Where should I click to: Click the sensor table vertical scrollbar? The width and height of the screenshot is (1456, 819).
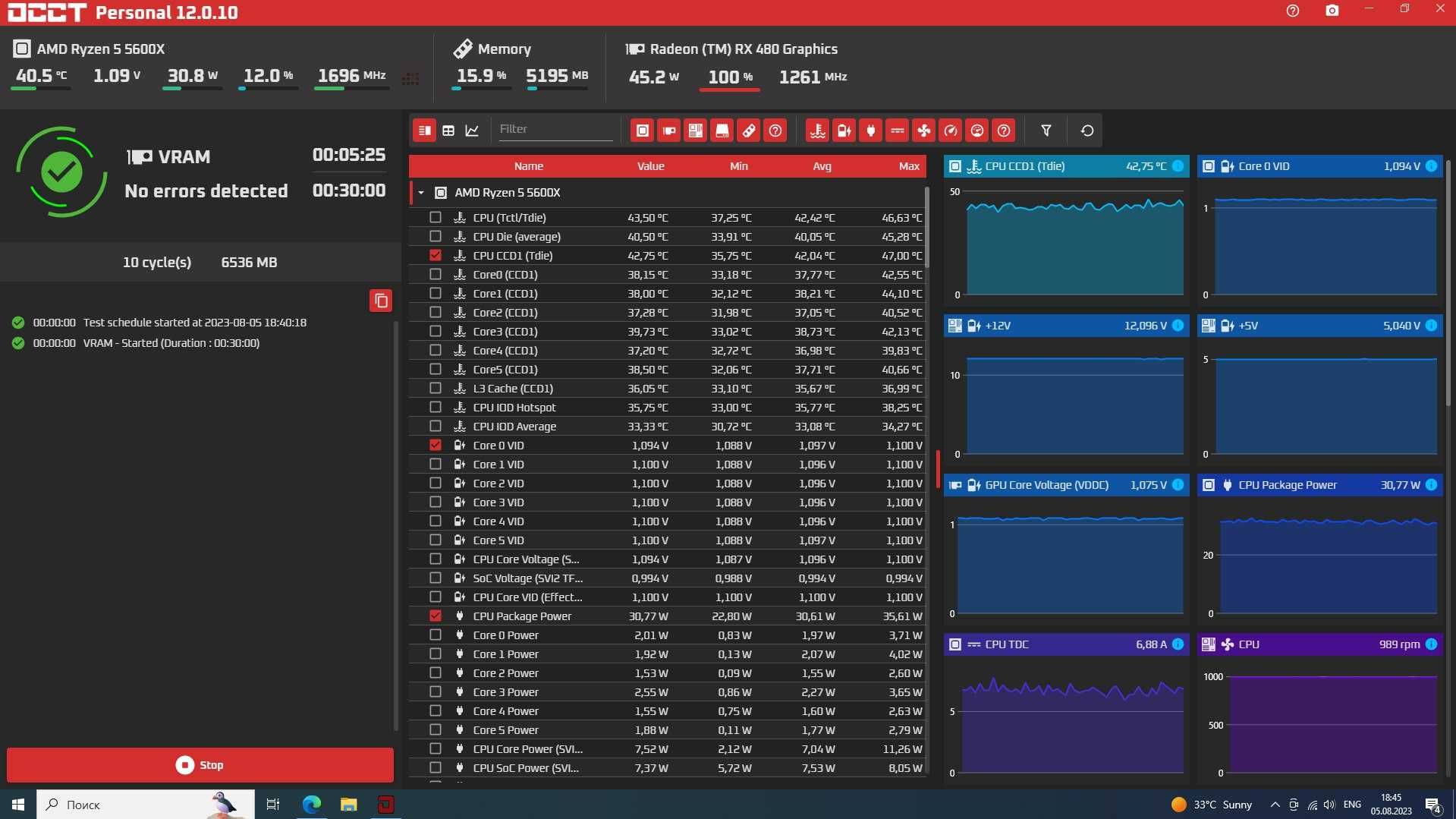click(x=927, y=228)
